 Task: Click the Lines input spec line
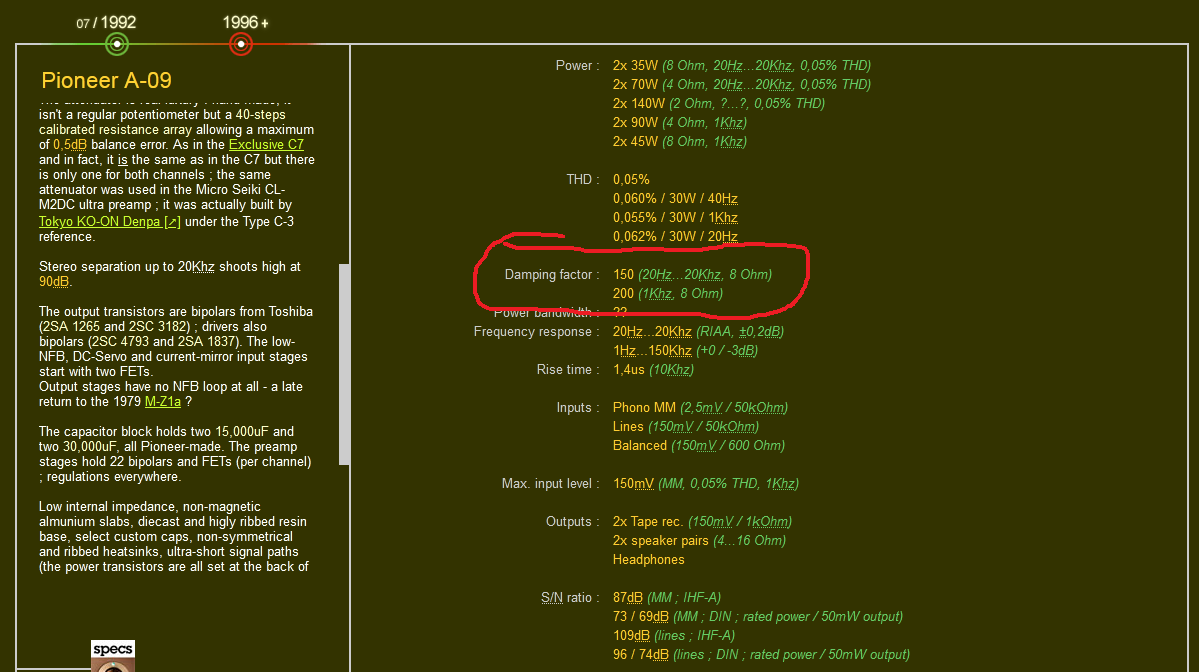coord(686,427)
